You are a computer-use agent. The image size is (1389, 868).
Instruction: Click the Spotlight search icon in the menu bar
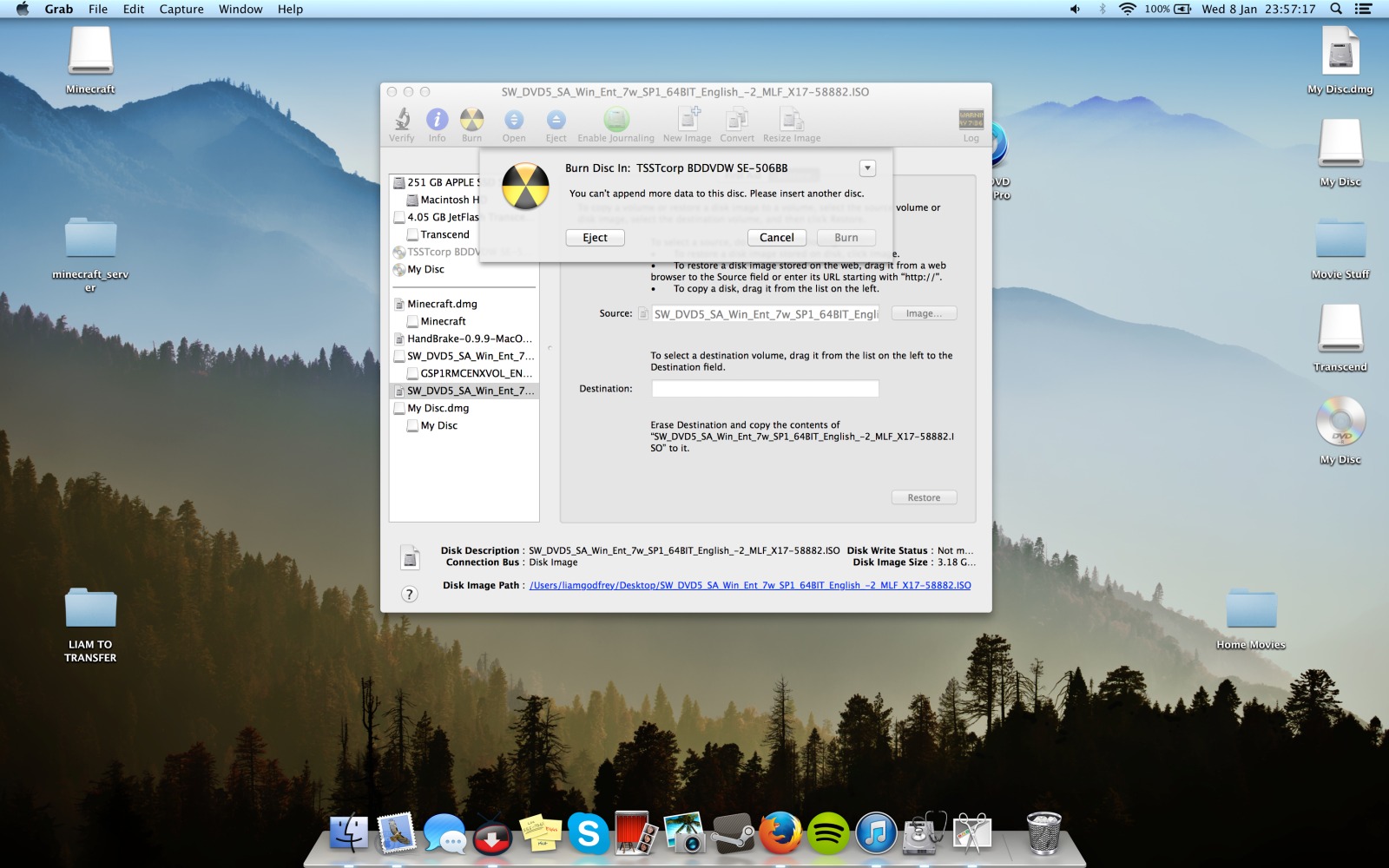pyautogui.click(x=1336, y=9)
